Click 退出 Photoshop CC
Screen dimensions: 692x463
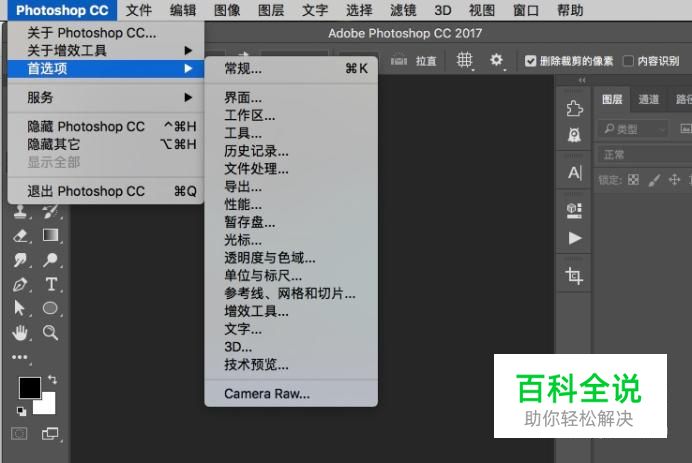coord(105,192)
